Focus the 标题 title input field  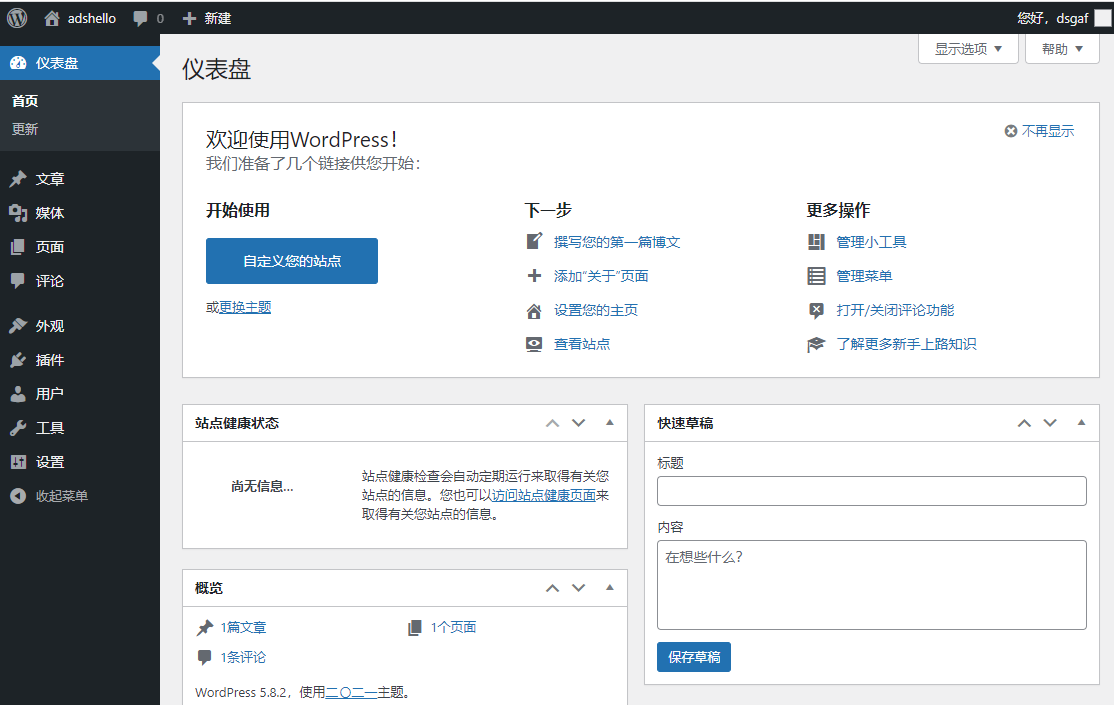tap(872, 491)
